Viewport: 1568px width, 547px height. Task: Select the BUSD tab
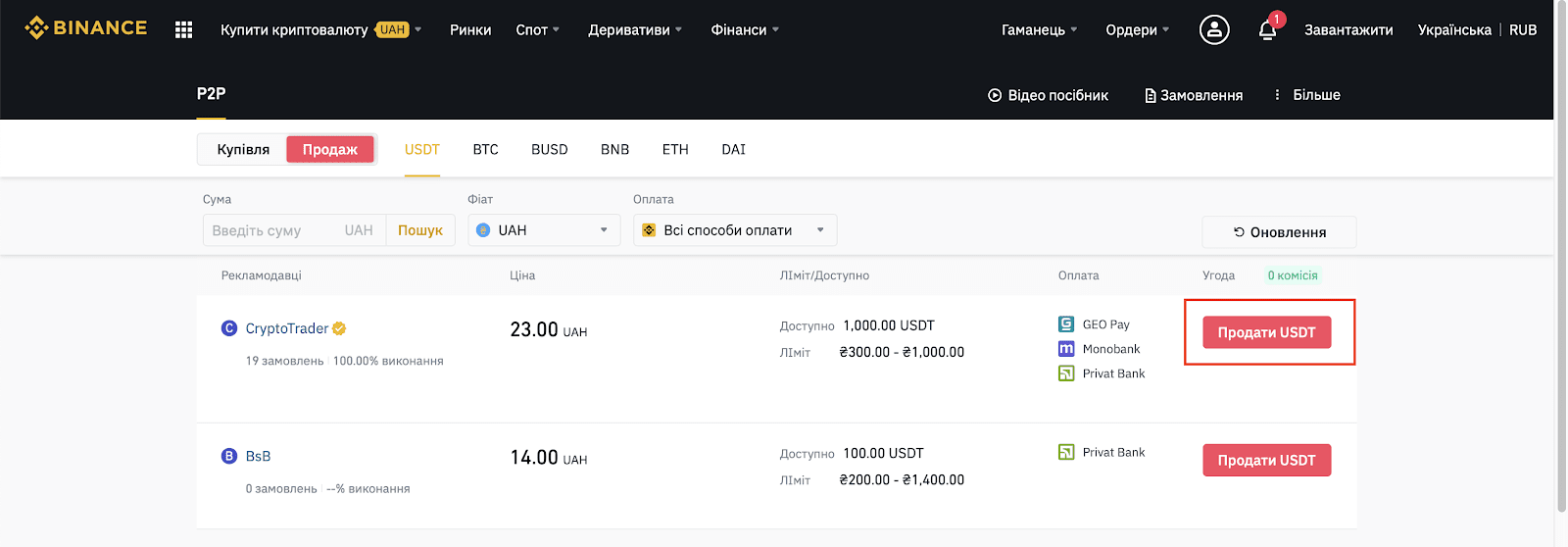550,149
